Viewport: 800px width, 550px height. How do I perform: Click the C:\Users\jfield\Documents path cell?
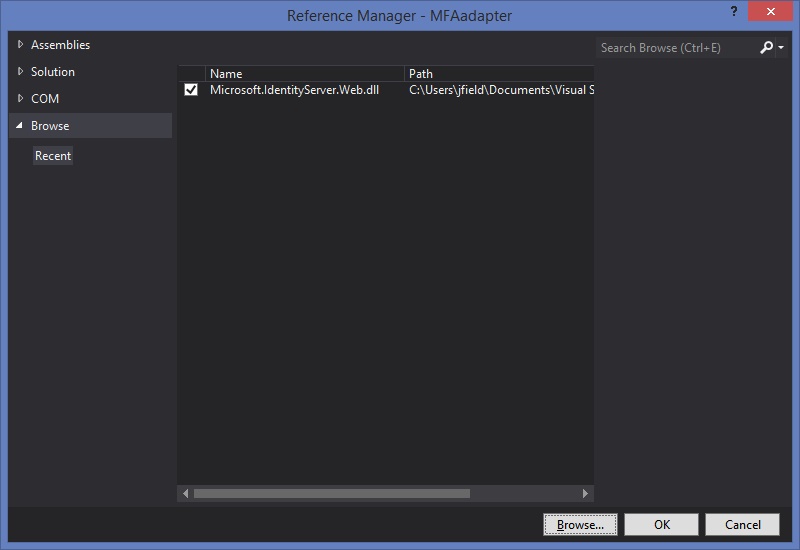[x=501, y=90]
